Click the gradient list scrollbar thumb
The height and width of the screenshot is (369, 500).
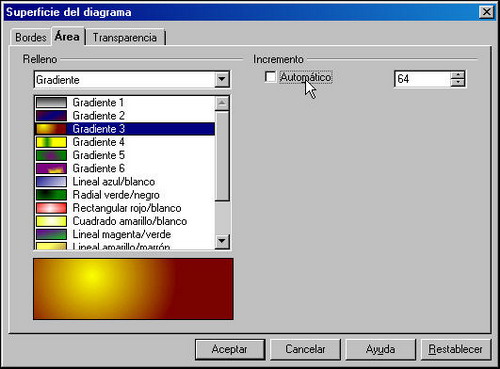point(222,156)
